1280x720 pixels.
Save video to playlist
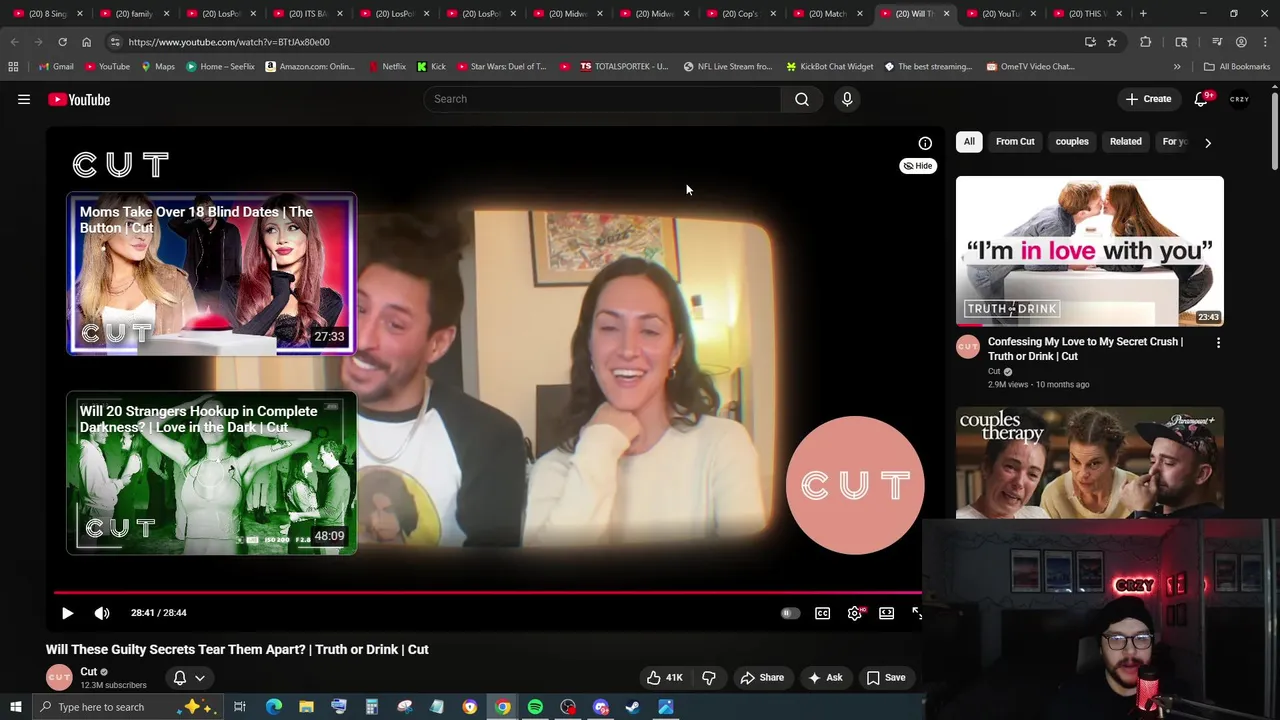(886, 677)
